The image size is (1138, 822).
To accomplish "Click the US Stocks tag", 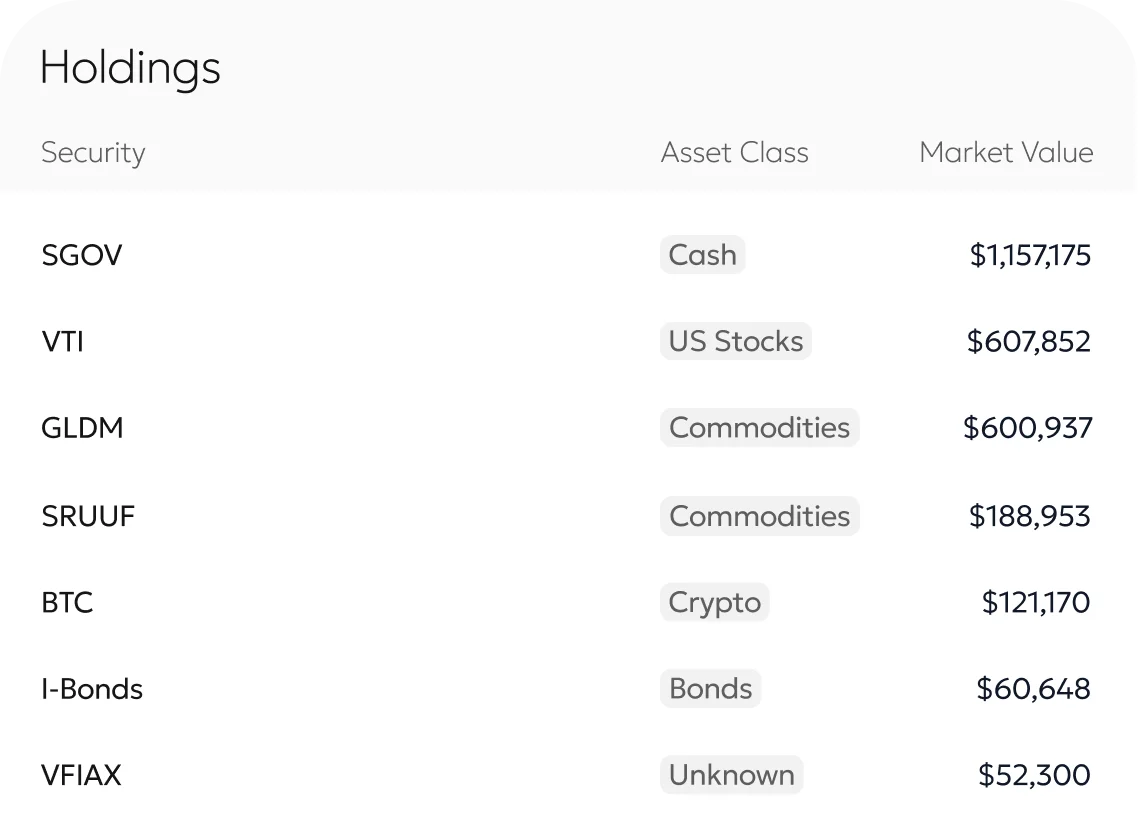I will tap(735, 342).
